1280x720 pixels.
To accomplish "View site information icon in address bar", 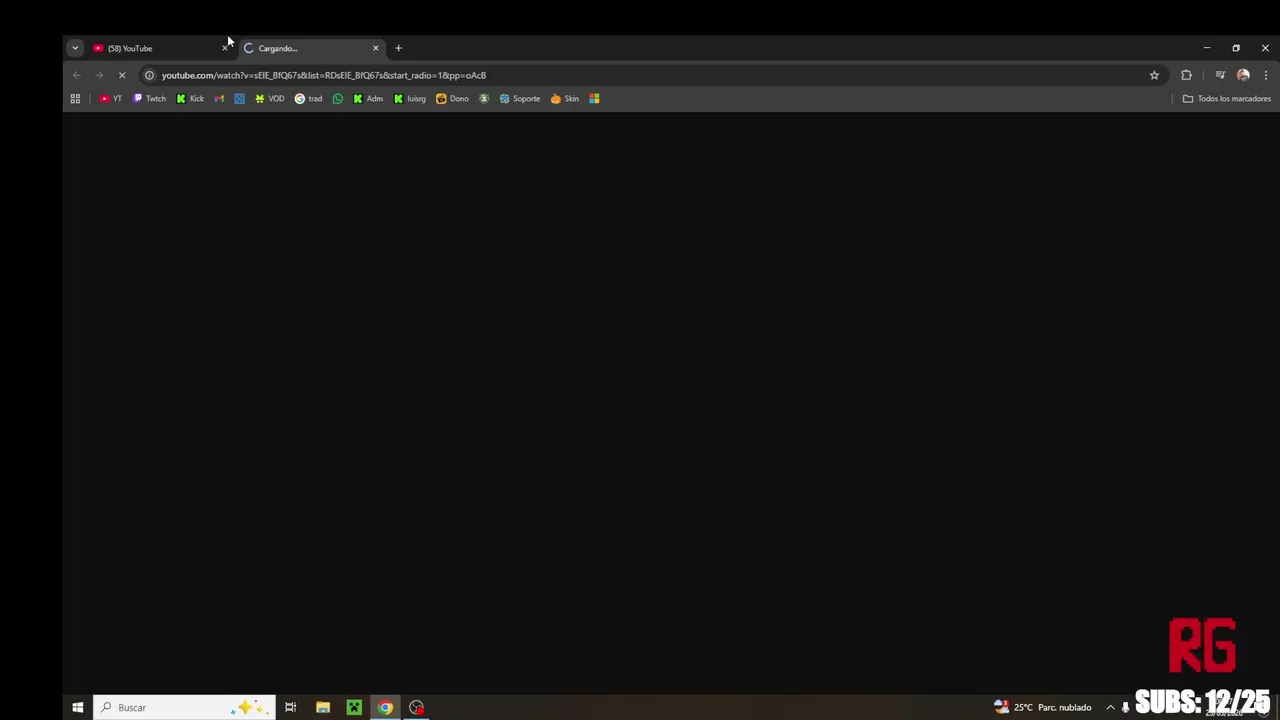I will 149,75.
